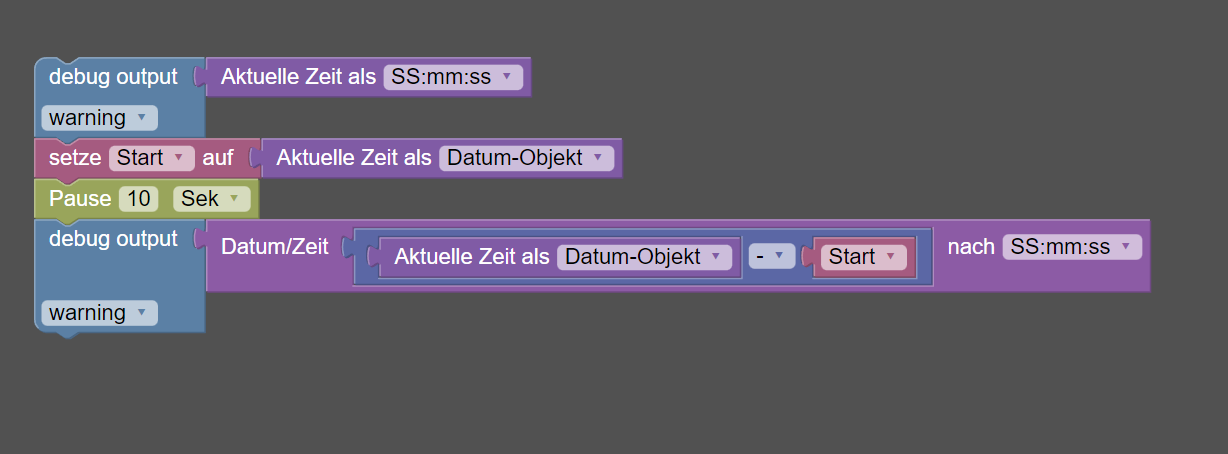Open the minus operator dropdown
Viewport: 1228px width, 454px height.
point(771,257)
